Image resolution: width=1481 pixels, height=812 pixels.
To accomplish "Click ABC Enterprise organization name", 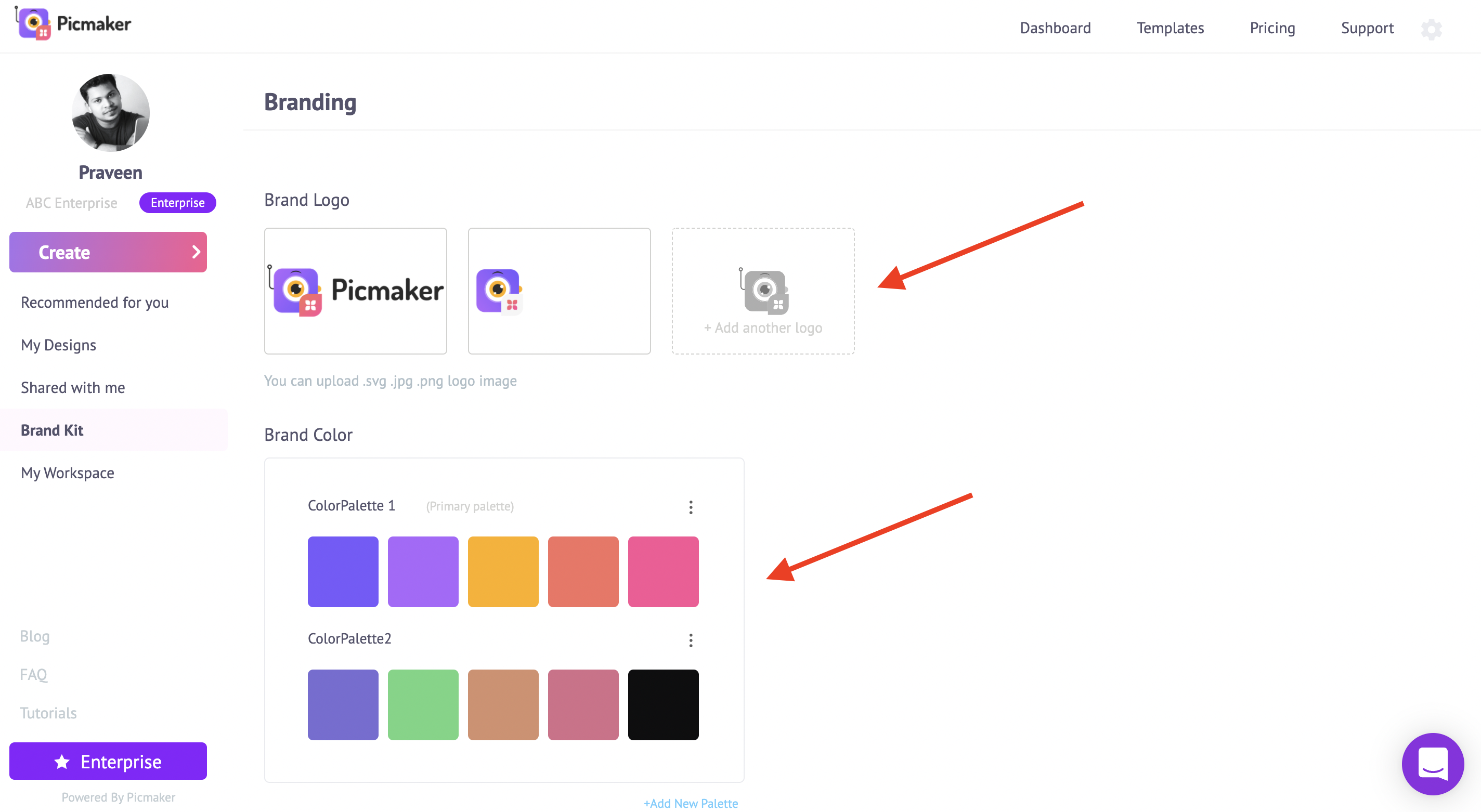I will (71, 203).
